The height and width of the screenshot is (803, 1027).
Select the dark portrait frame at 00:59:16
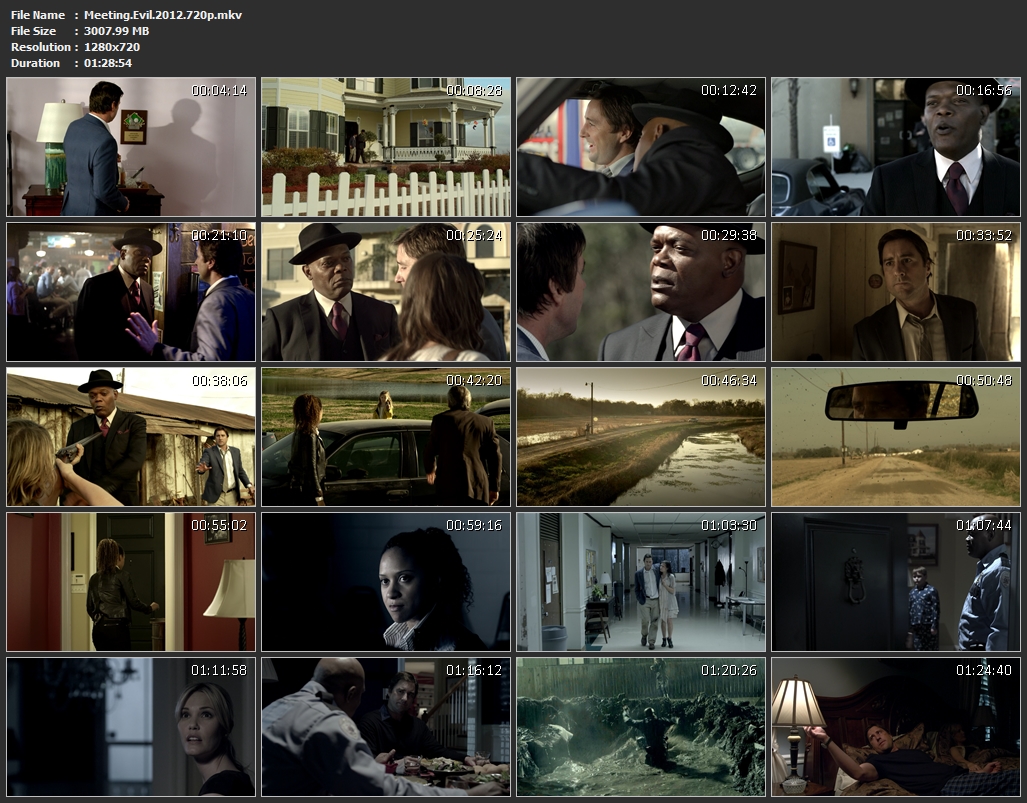tap(386, 582)
